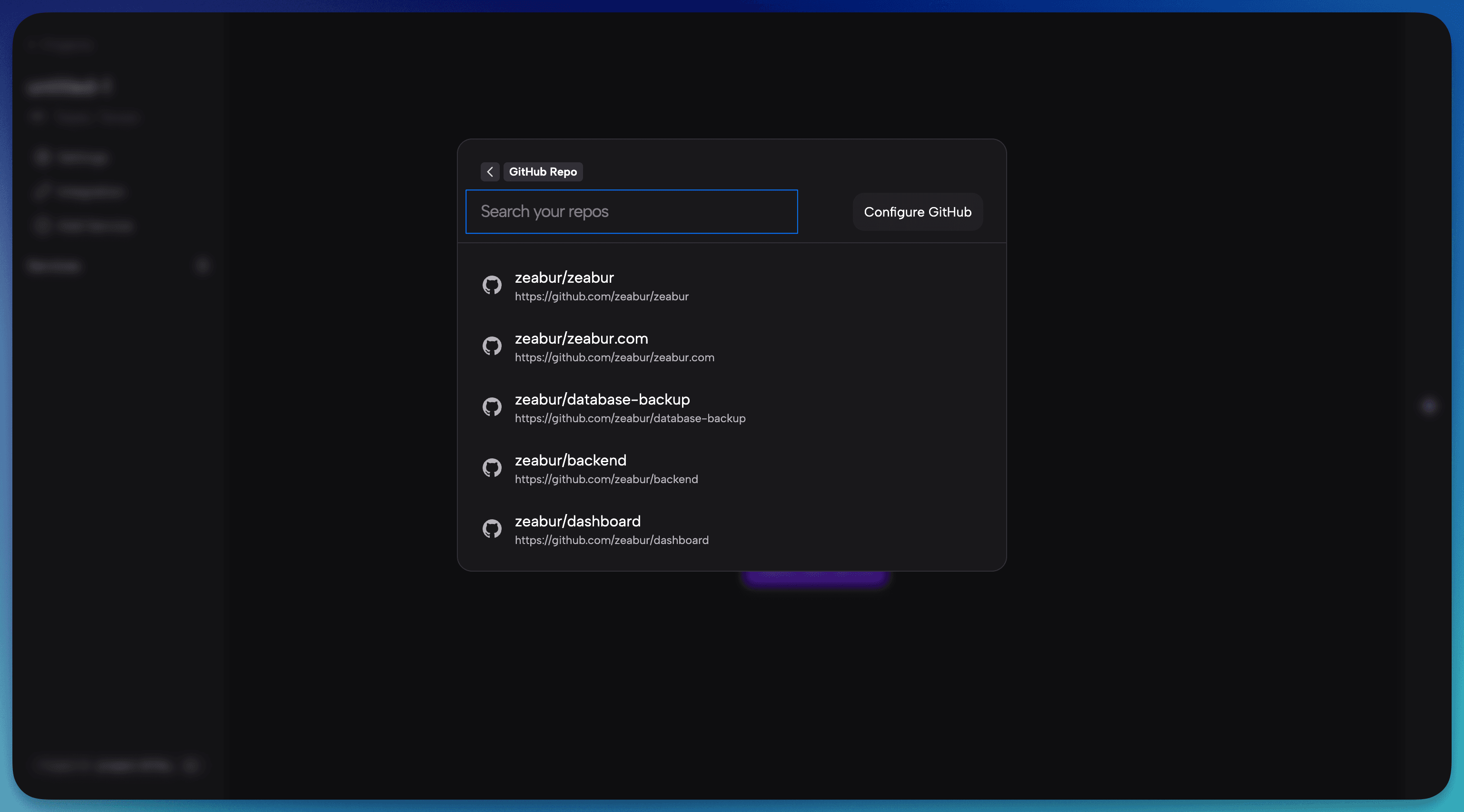
Task: Click the GitHub icon beside zeabur/backend
Action: click(492, 468)
